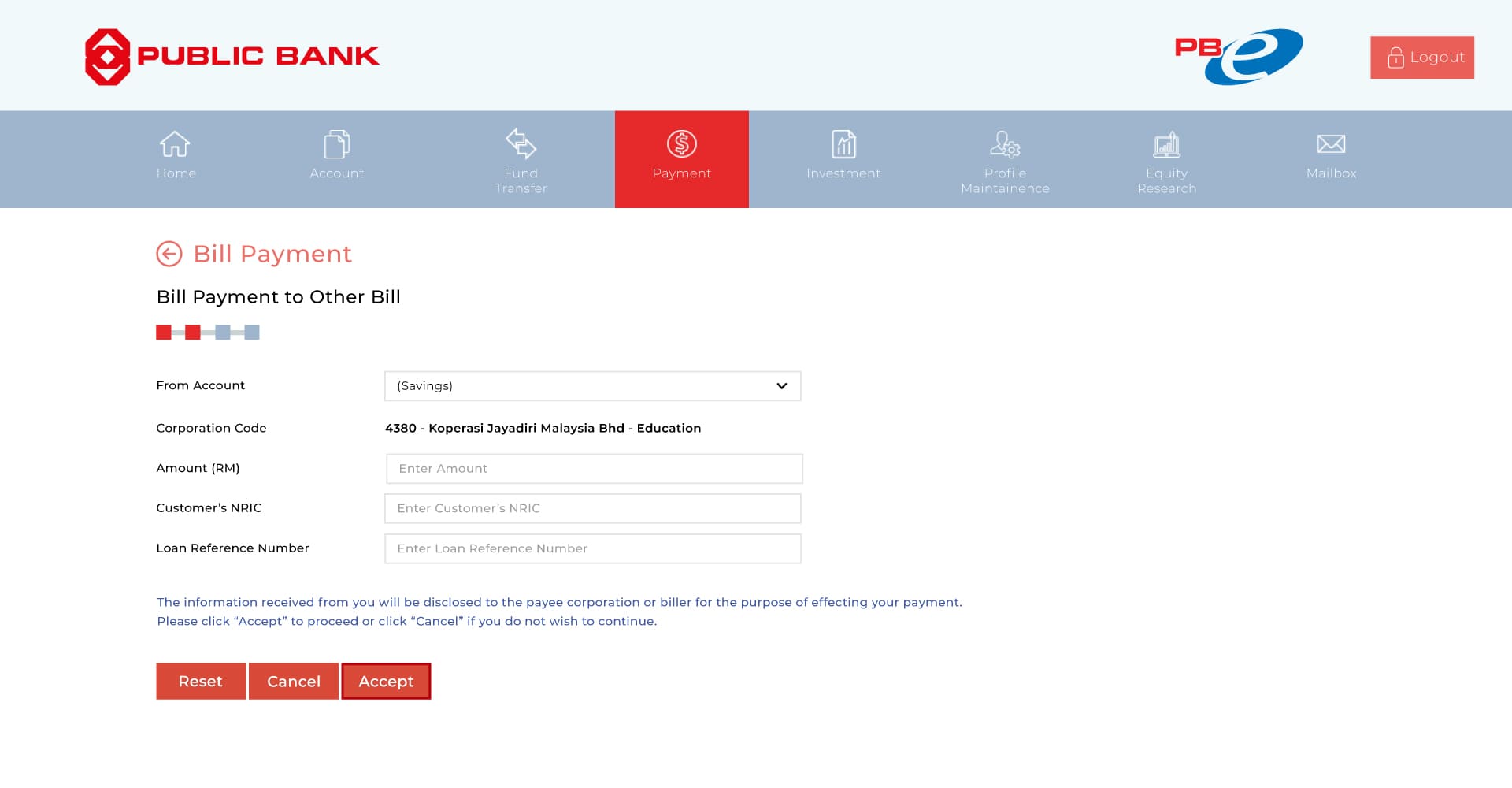Click the back arrow next to Bill Payment
Viewport: 1512px width, 788px height.
[169, 254]
